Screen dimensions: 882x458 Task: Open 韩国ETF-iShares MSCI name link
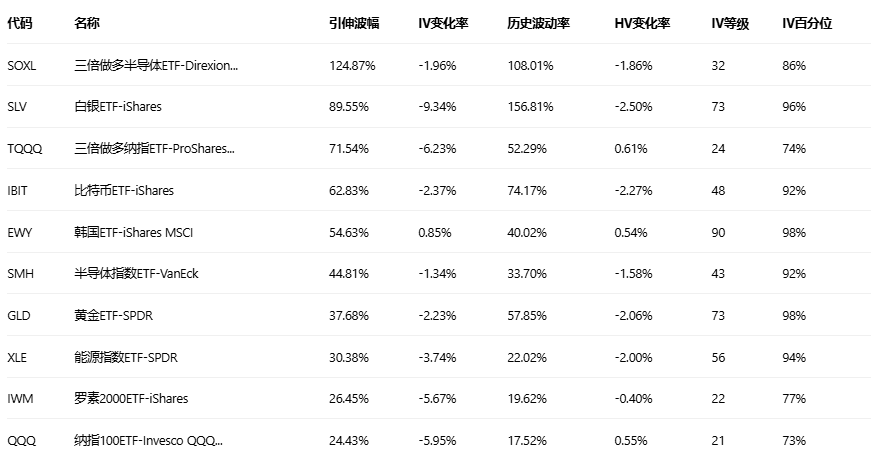[x=134, y=232]
